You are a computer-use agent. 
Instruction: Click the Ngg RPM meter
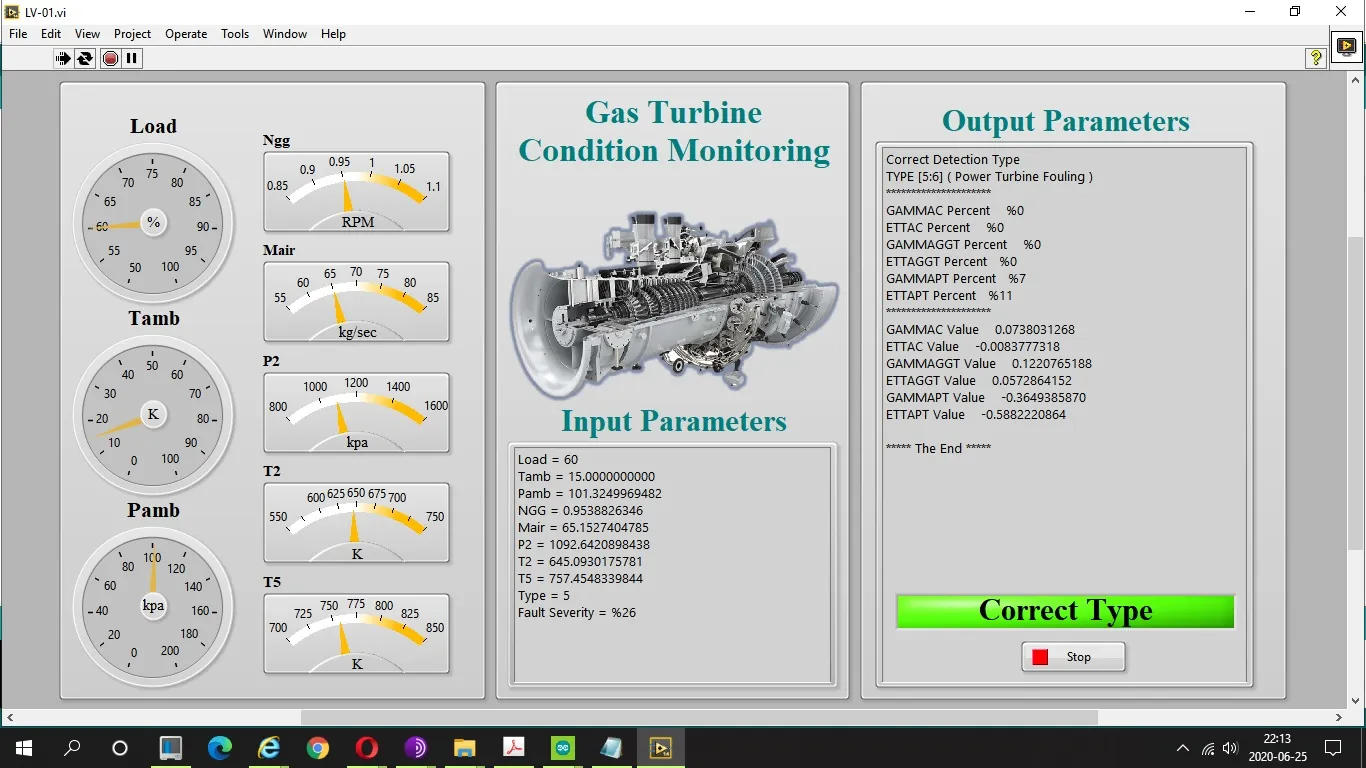point(356,192)
